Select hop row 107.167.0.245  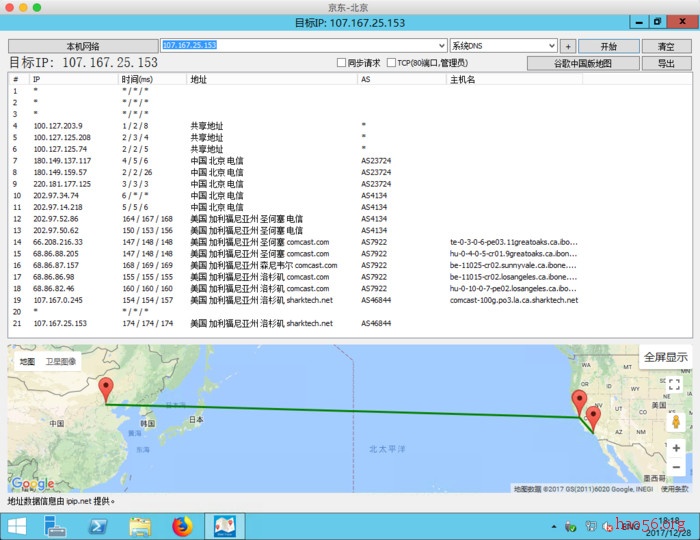click(x=350, y=300)
